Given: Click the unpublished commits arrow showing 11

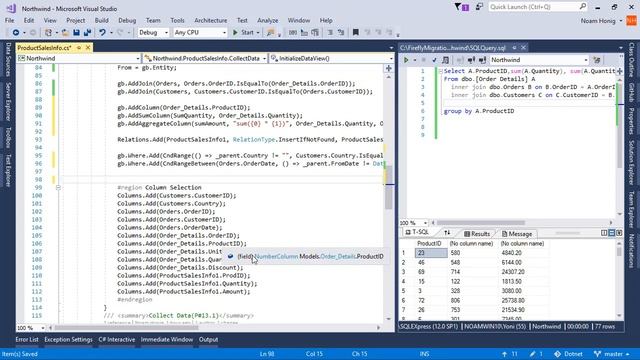Looking at the screenshot, I should [x=509, y=354].
